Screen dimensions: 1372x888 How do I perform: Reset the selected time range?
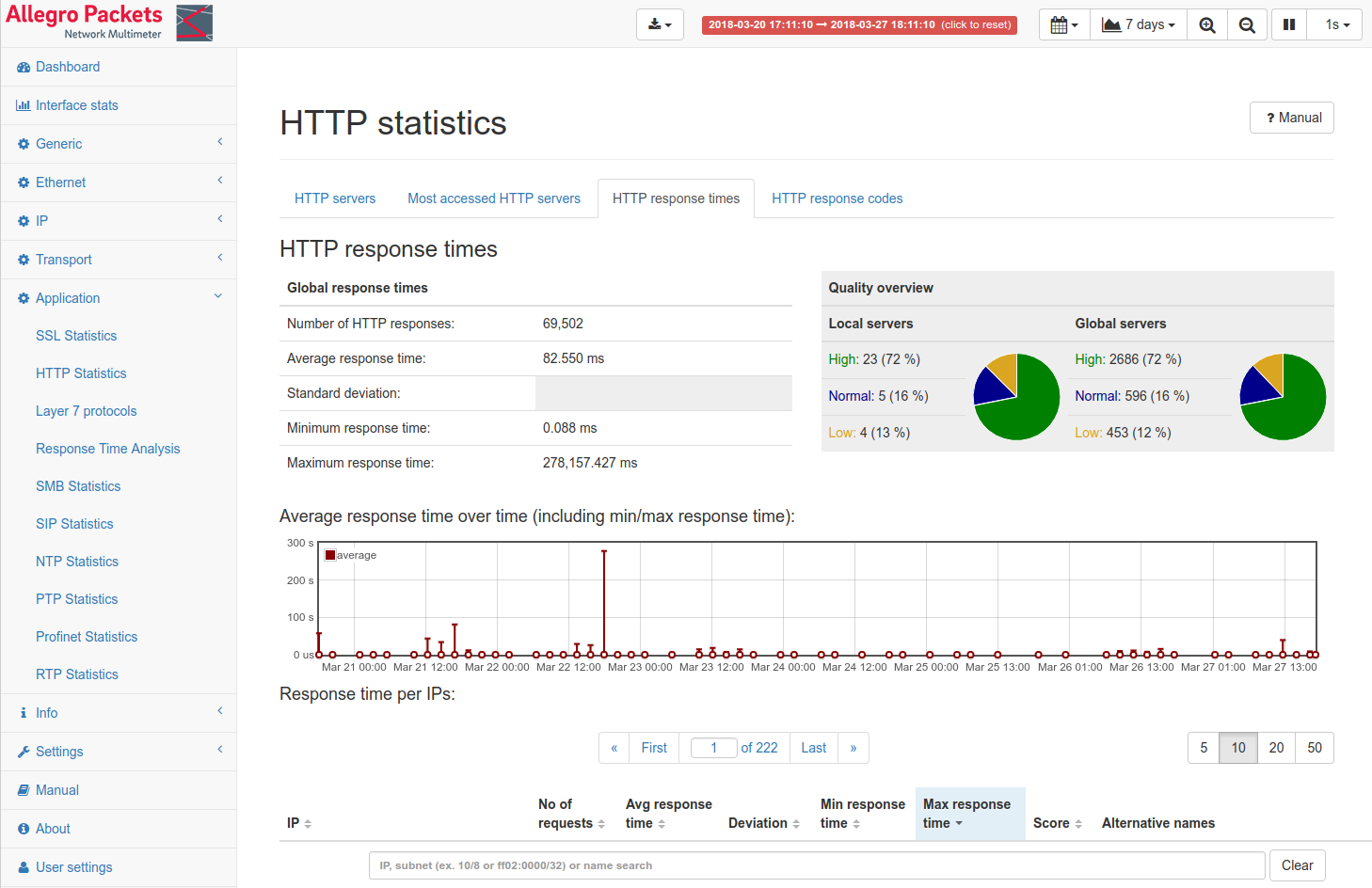(859, 25)
